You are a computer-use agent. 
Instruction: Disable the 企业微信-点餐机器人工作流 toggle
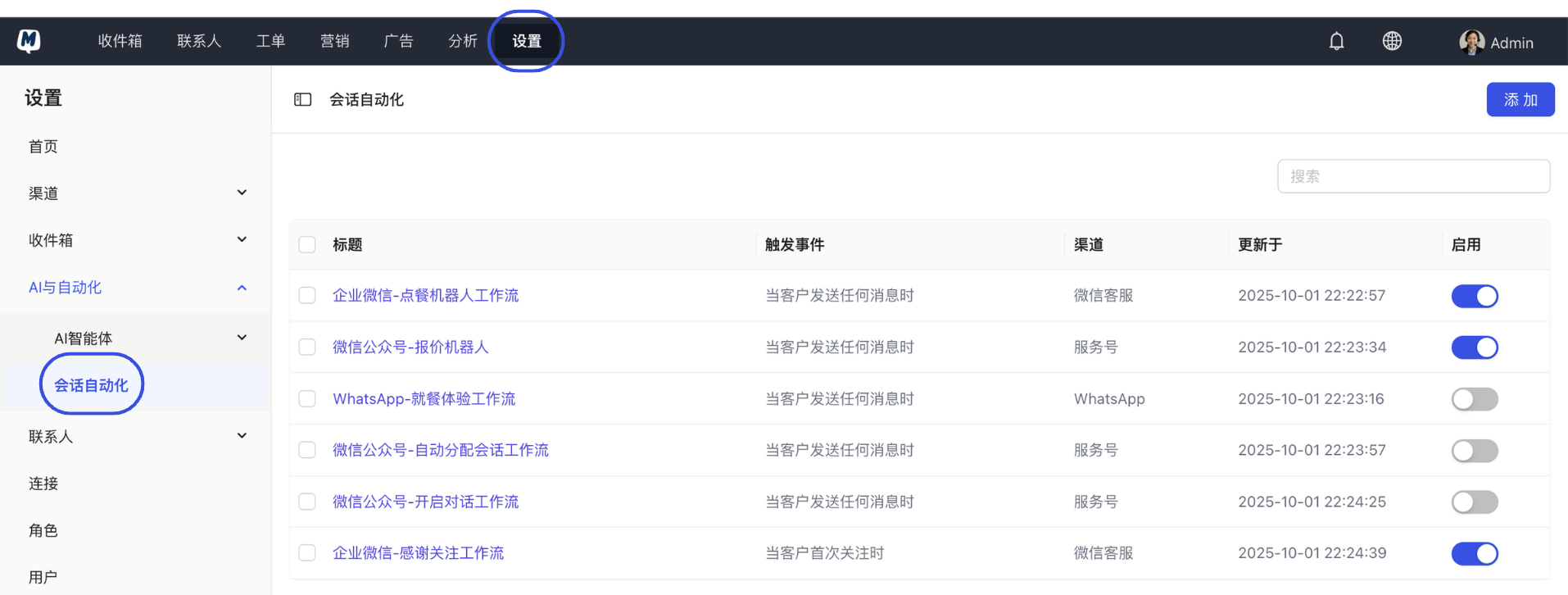point(1474,296)
